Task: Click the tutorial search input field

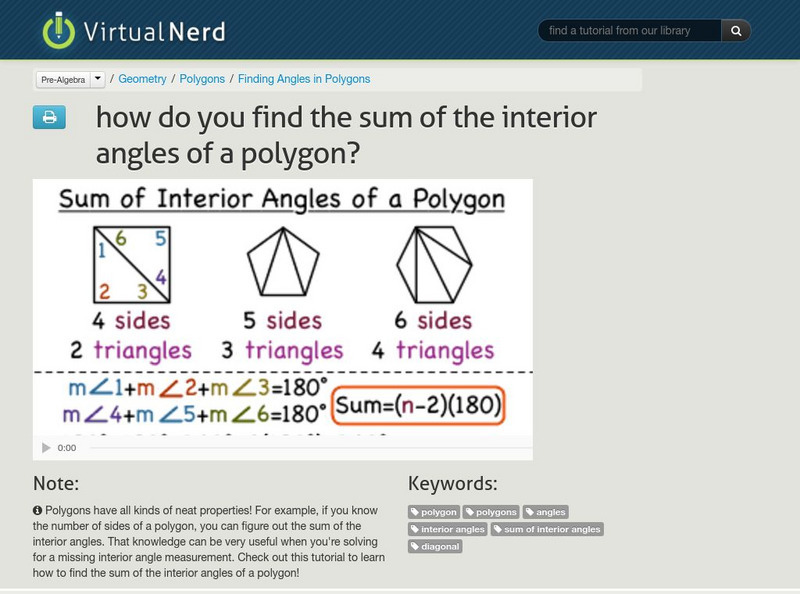Action: [x=630, y=30]
